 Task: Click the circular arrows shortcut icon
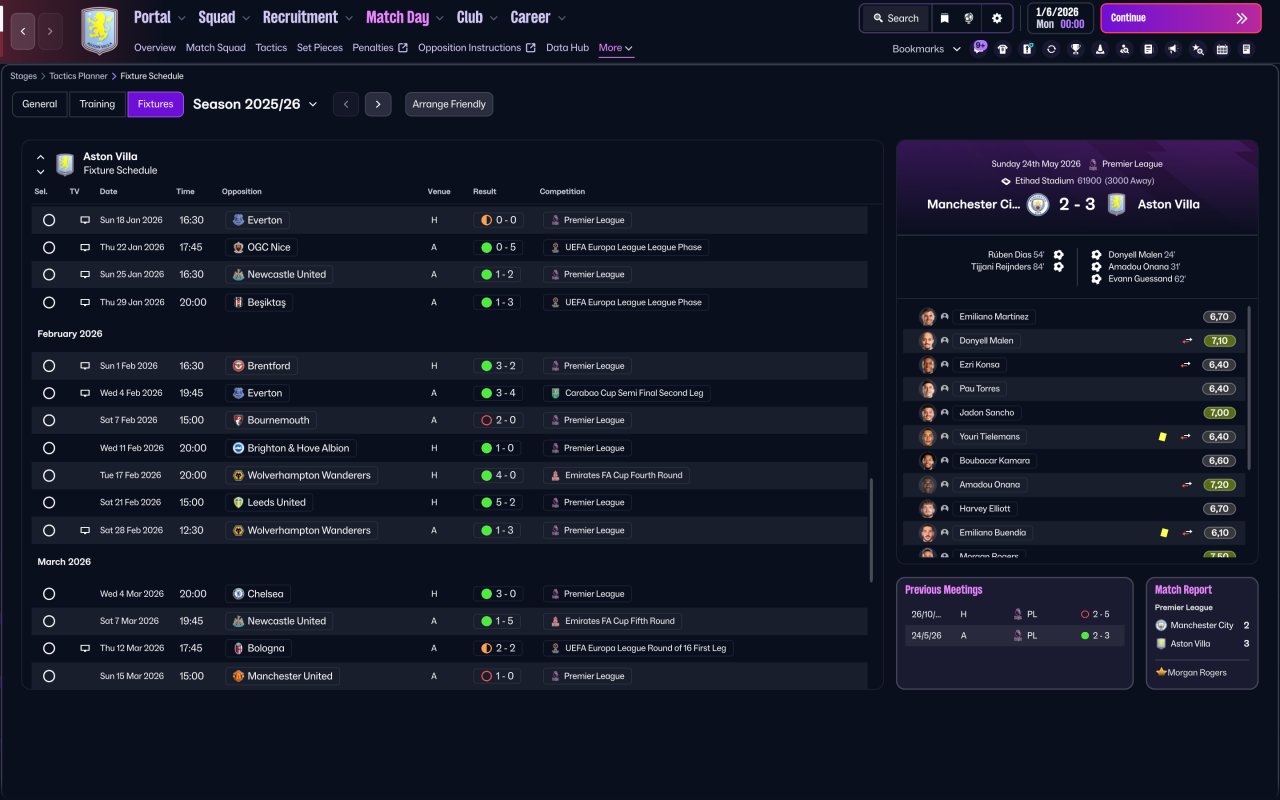[x=1051, y=49]
